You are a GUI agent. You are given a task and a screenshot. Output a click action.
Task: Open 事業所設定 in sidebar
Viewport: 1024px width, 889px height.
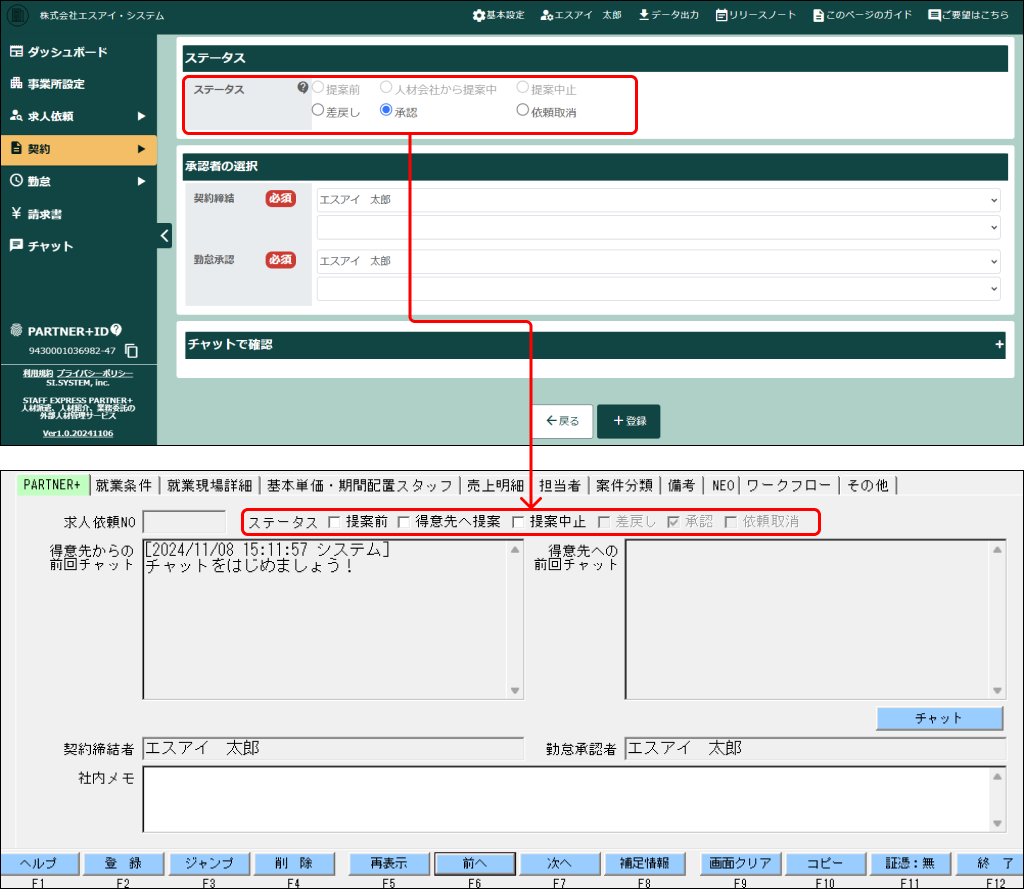48,84
